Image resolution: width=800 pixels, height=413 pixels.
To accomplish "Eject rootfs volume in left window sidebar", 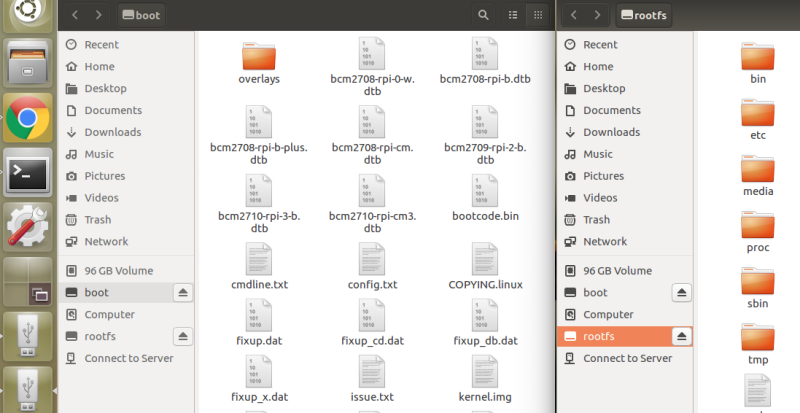I will (x=183, y=336).
